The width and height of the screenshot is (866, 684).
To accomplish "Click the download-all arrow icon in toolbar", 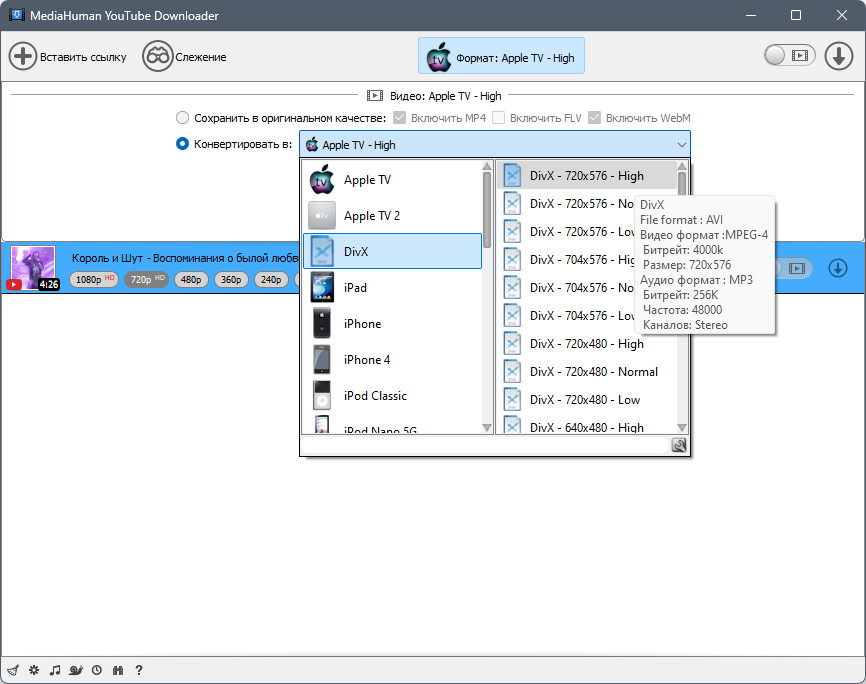I will tap(838, 56).
